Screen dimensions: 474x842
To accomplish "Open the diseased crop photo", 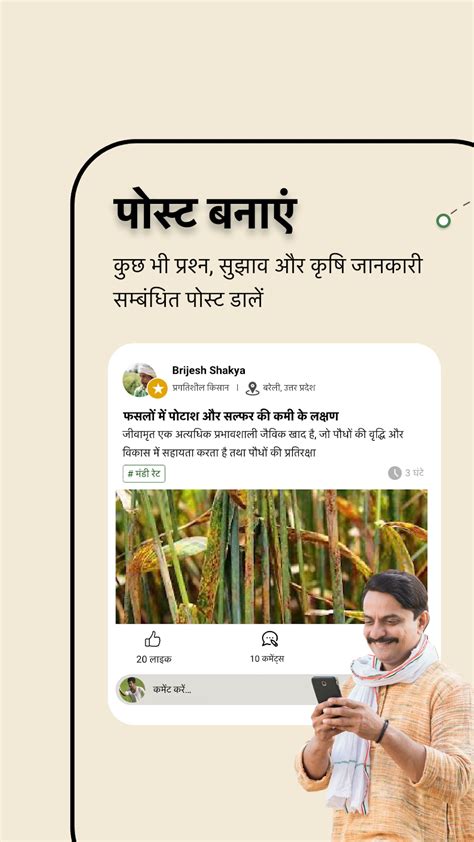I will pyautogui.click(x=271, y=556).
